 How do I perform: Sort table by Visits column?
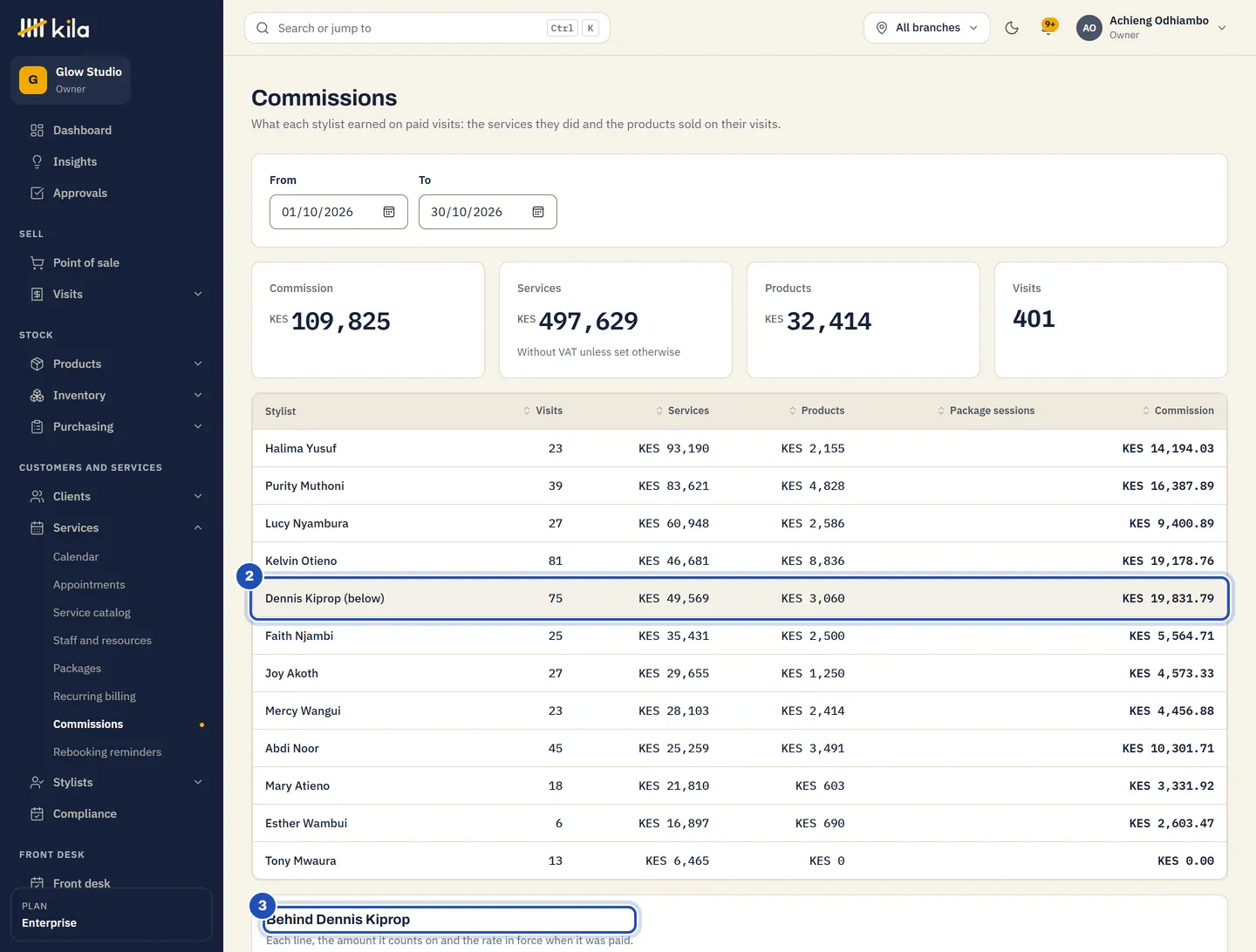[x=543, y=411]
